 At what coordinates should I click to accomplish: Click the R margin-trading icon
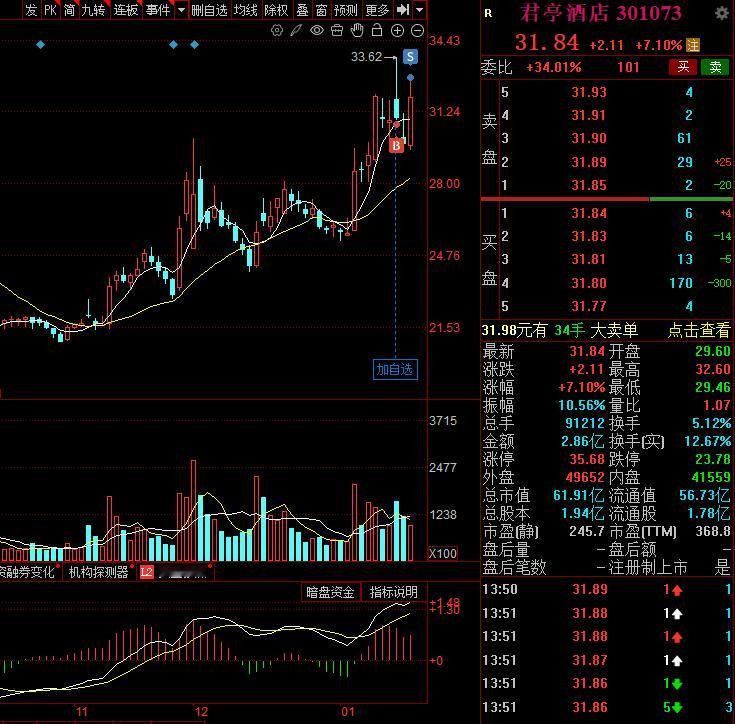coord(488,13)
